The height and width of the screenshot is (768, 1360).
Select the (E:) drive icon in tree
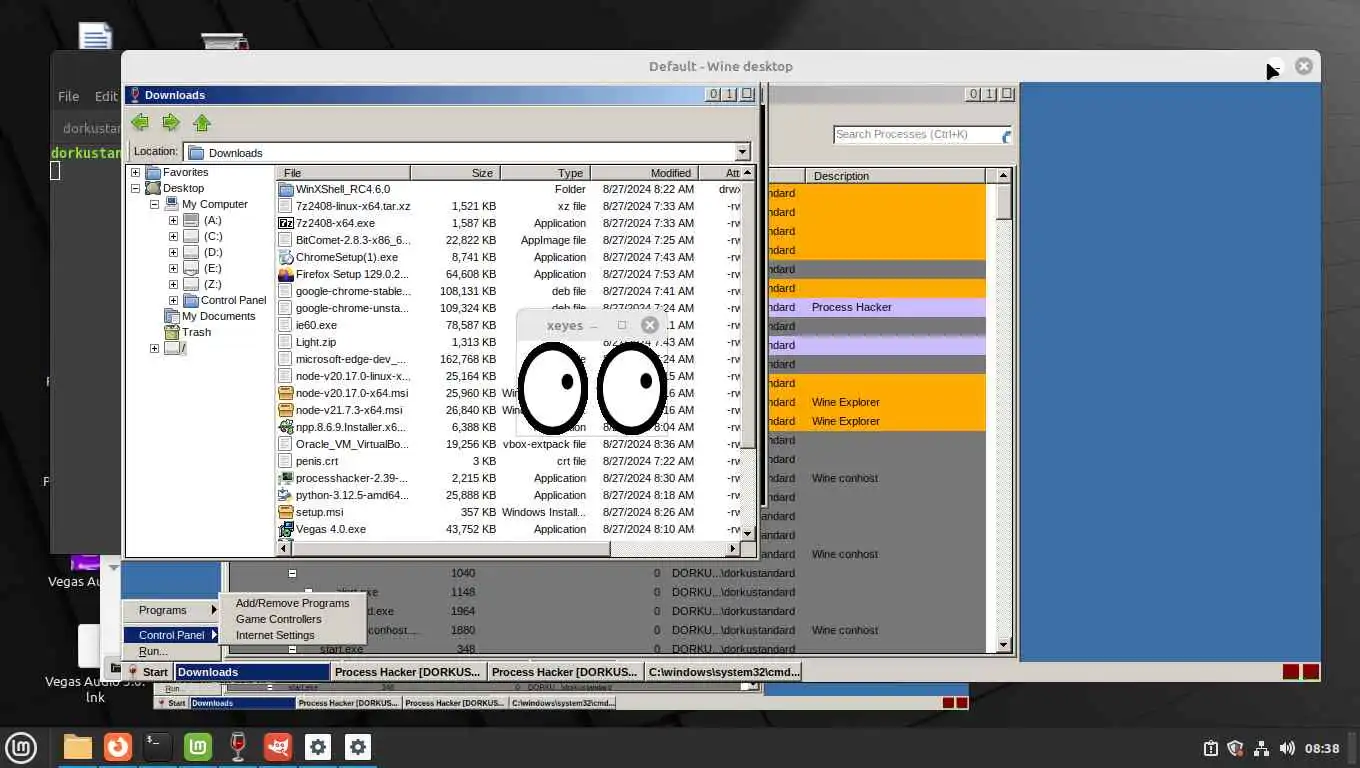(x=191, y=268)
